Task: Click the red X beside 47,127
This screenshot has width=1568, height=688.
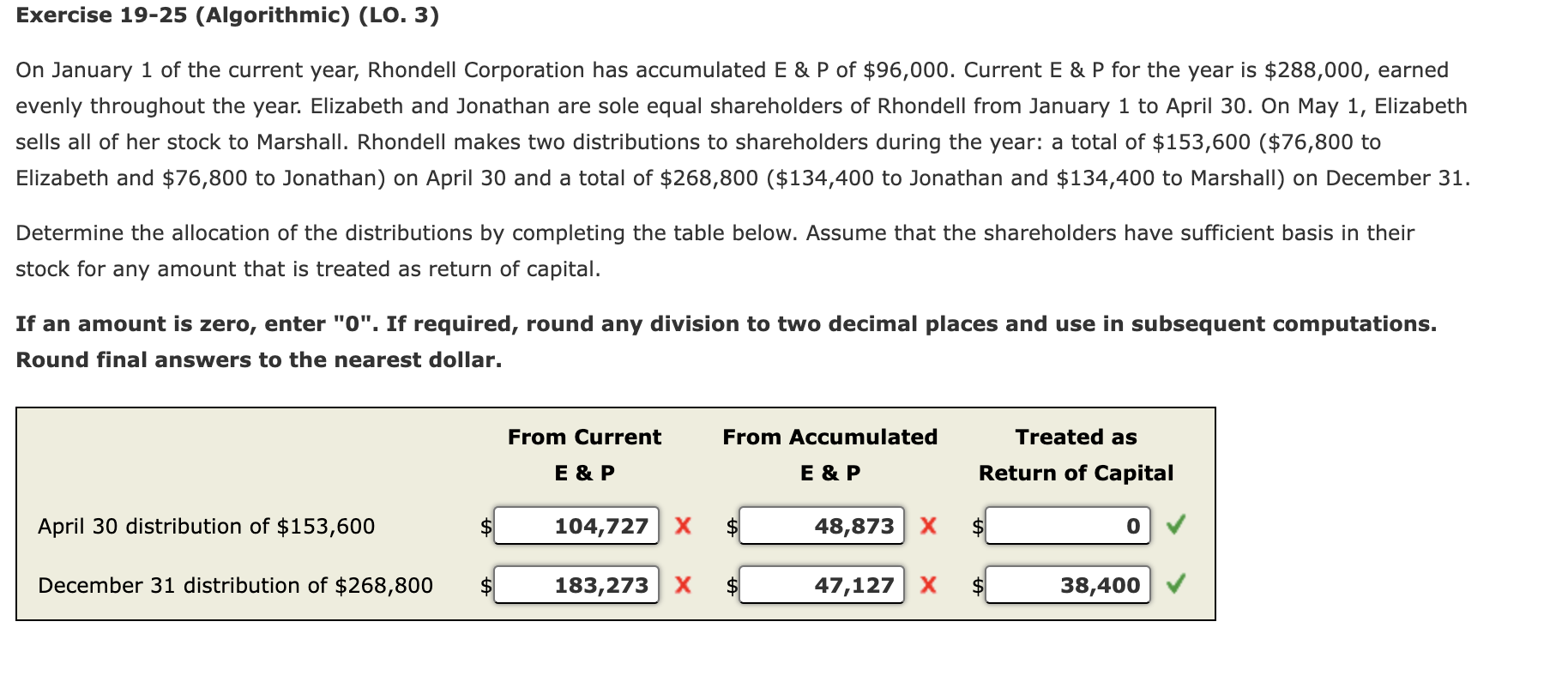Action: pos(927,586)
